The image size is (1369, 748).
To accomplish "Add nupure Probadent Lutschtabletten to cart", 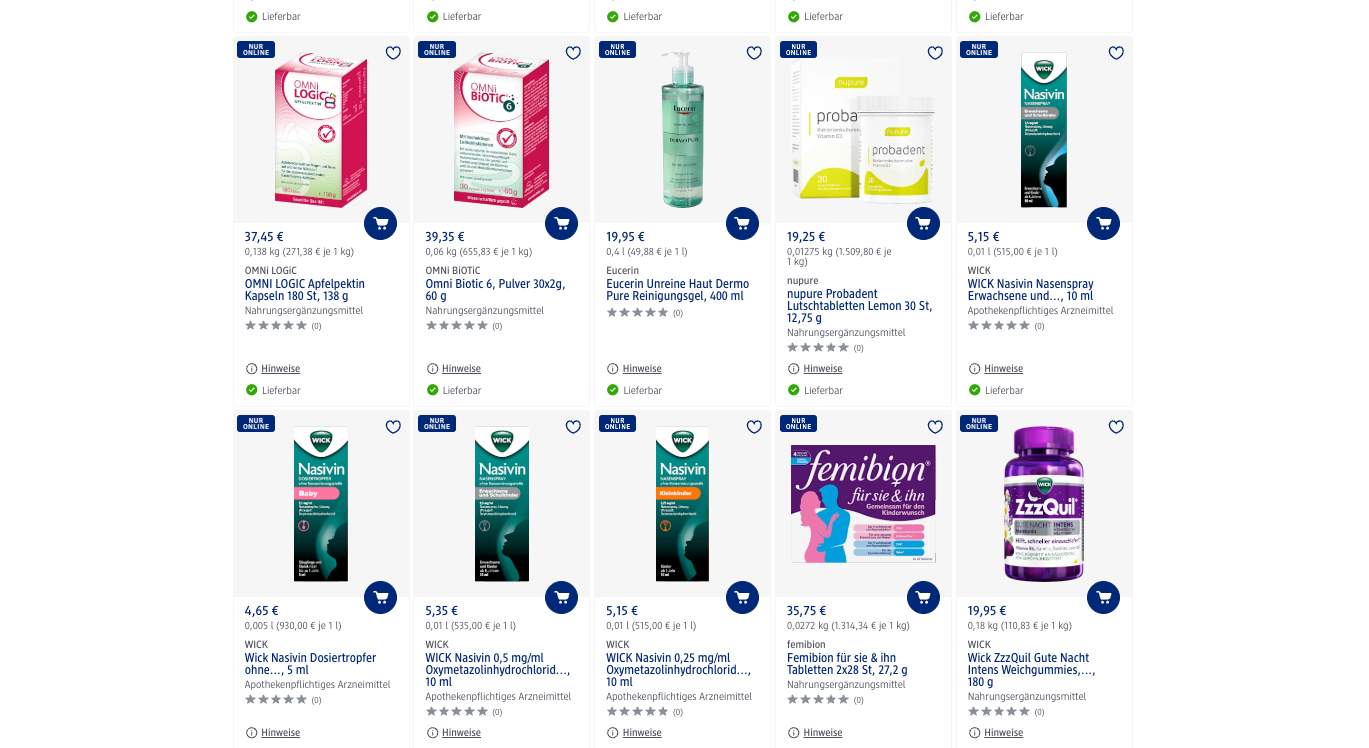I will (x=923, y=223).
